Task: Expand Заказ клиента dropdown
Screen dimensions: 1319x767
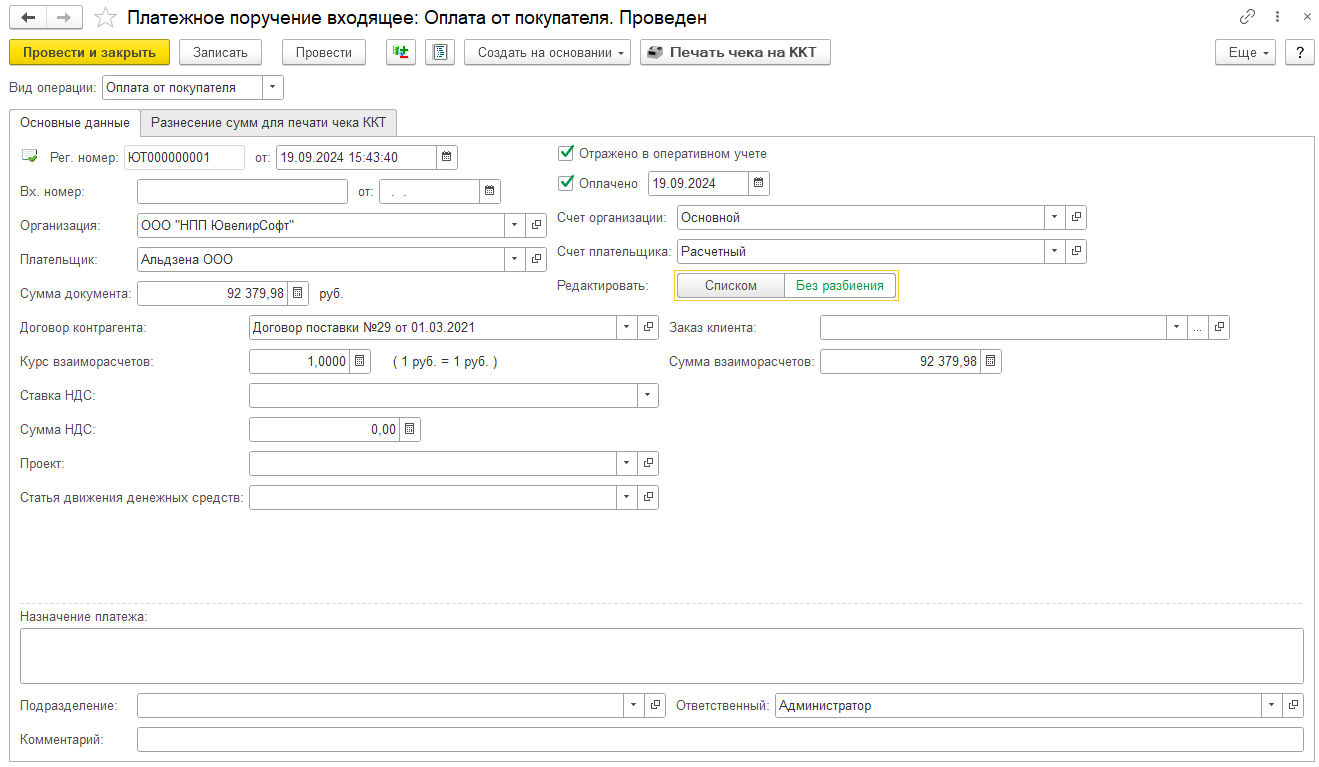Action: click(1177, 327)
